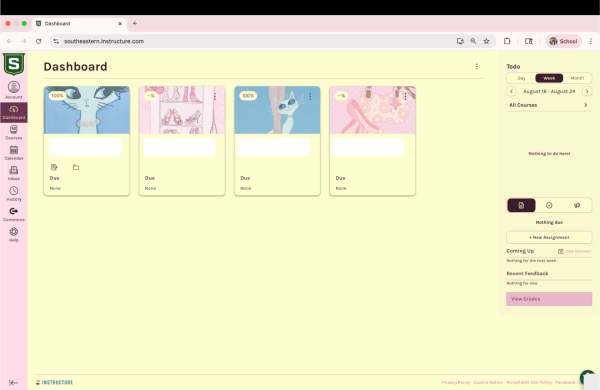This screenshot has width=600, height=390.
Task: Click the View Grades button
Action: click(x=549, y=299)
